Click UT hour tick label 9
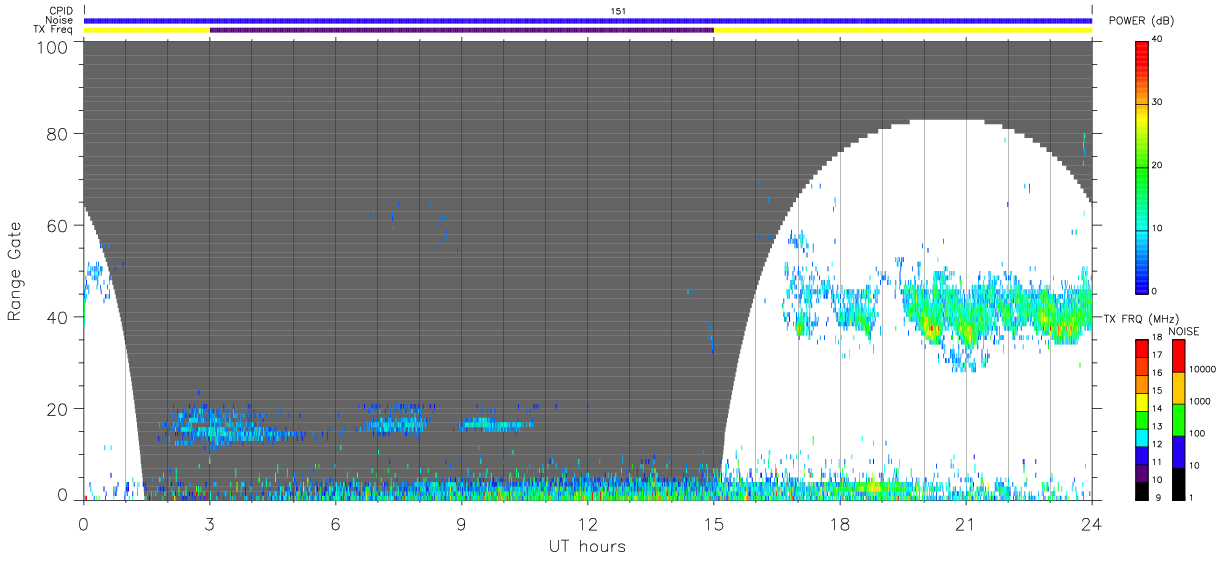Screen dimensions: 1228x567 point(462,523)
